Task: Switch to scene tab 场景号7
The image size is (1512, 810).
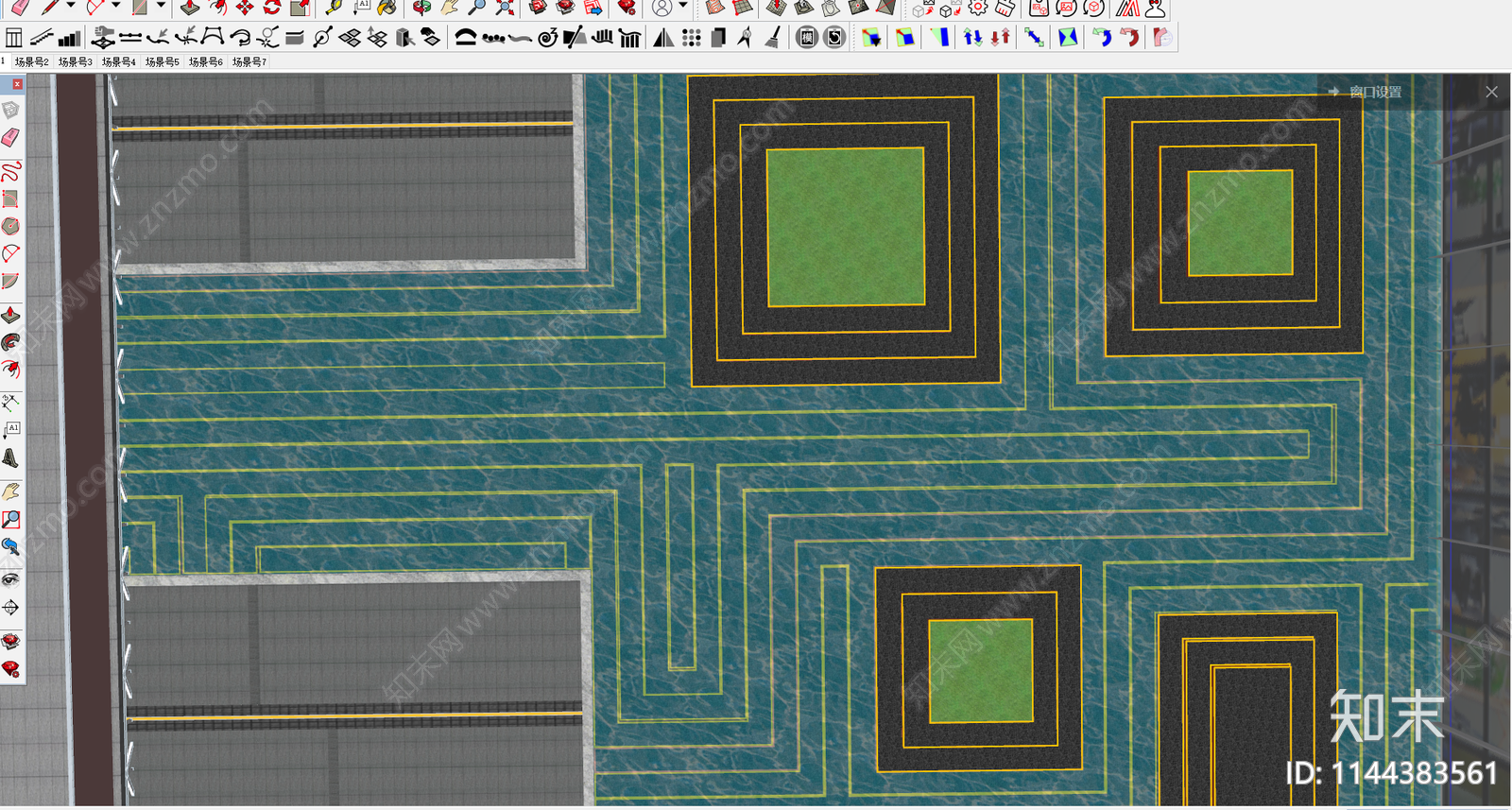Action: coord(249,61)
